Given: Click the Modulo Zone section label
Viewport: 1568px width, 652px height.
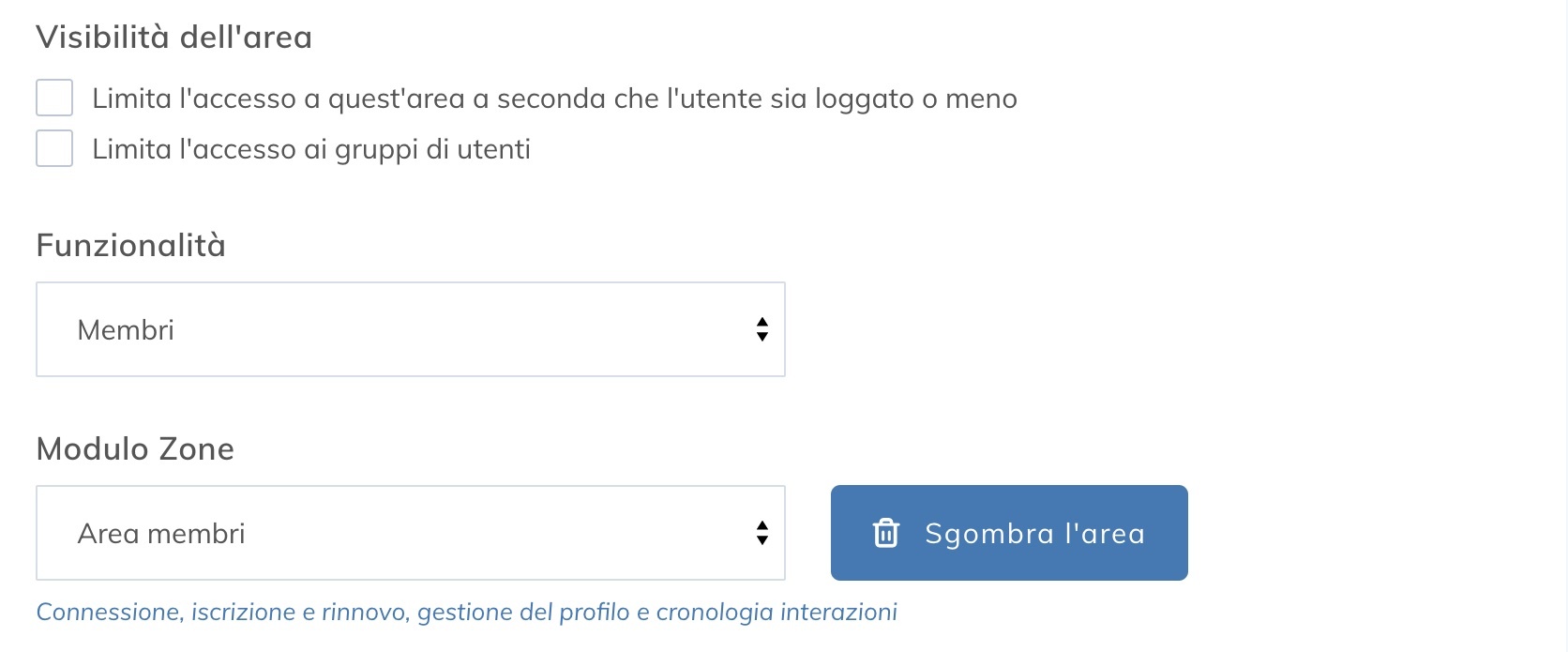Looking at the screenshot, I should click(134, 448).
